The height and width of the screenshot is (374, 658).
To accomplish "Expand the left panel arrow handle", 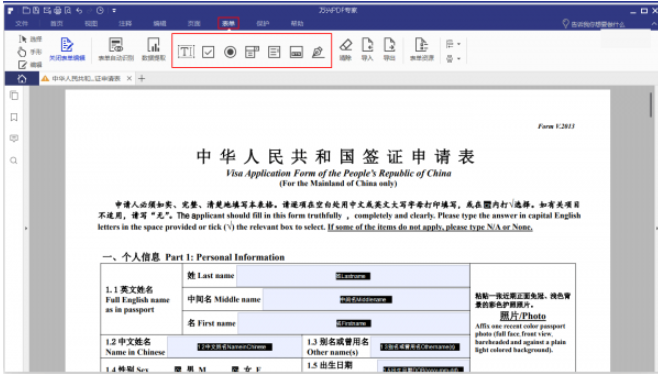I will [26, 228].
